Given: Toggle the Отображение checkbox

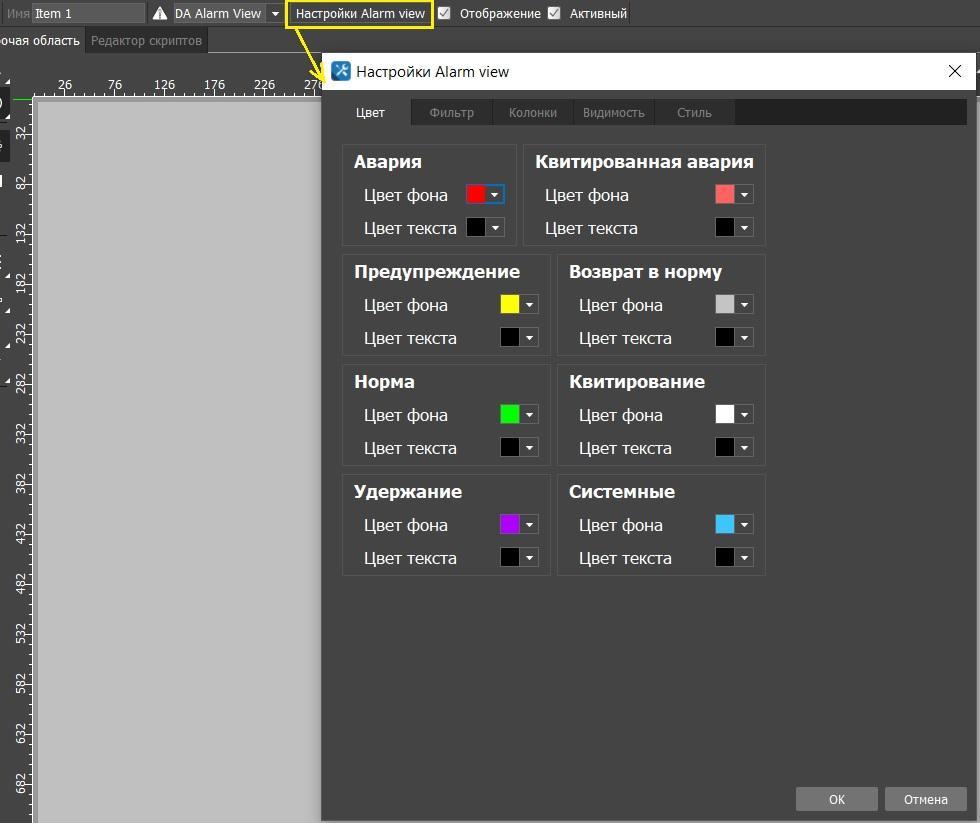Looking at the screenshot, I should [444, 14].
